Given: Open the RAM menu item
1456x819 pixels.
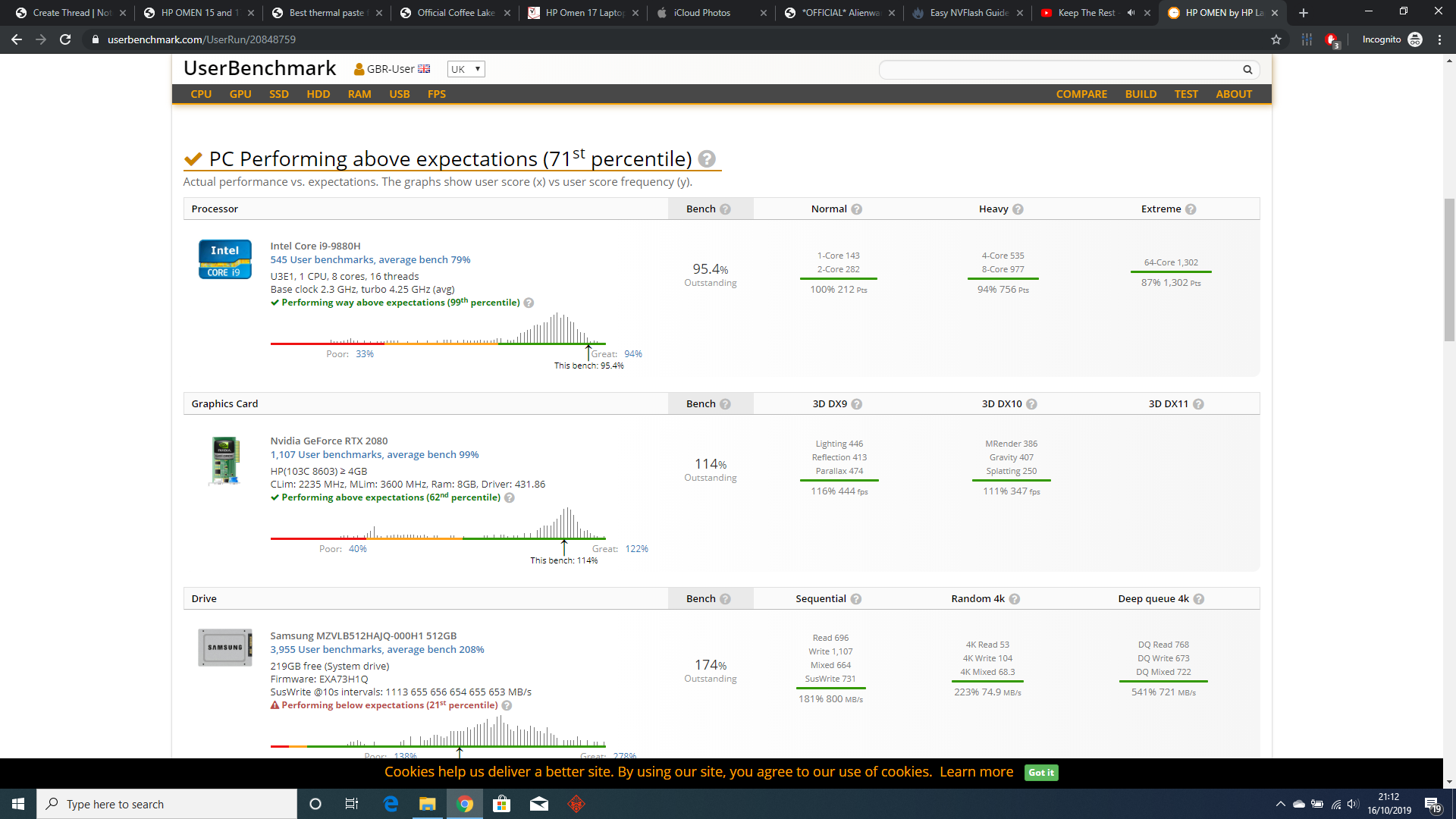Looking at the screenshot, I should [359, 94].
